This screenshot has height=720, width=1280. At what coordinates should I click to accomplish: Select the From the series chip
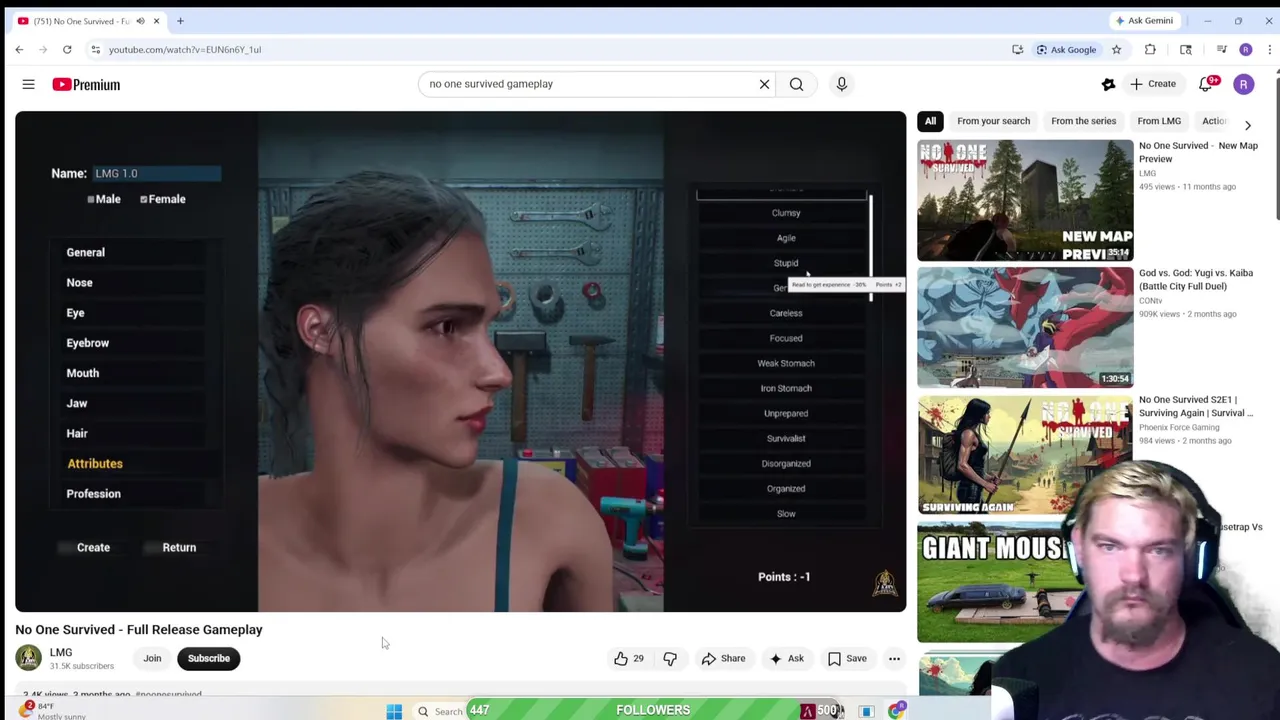point(1083,121)
